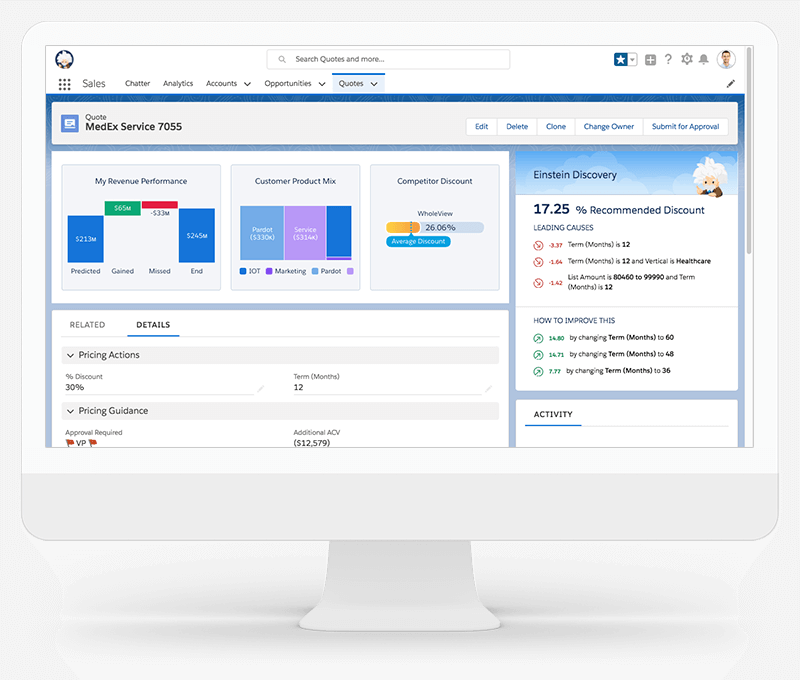Image resolution: width=800 pixels, height=680 pixels.
Task: Open the App Launcher grid icon
Action: pyautogui.click(x=64, y=84)
